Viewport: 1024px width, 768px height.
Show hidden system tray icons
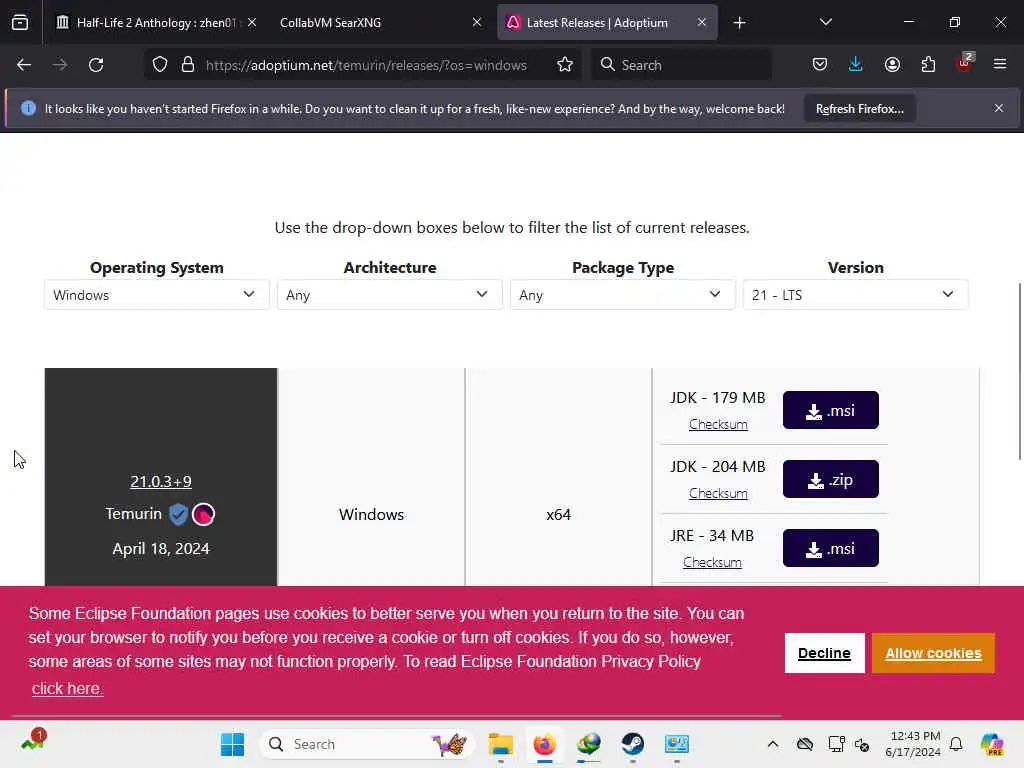773,744
